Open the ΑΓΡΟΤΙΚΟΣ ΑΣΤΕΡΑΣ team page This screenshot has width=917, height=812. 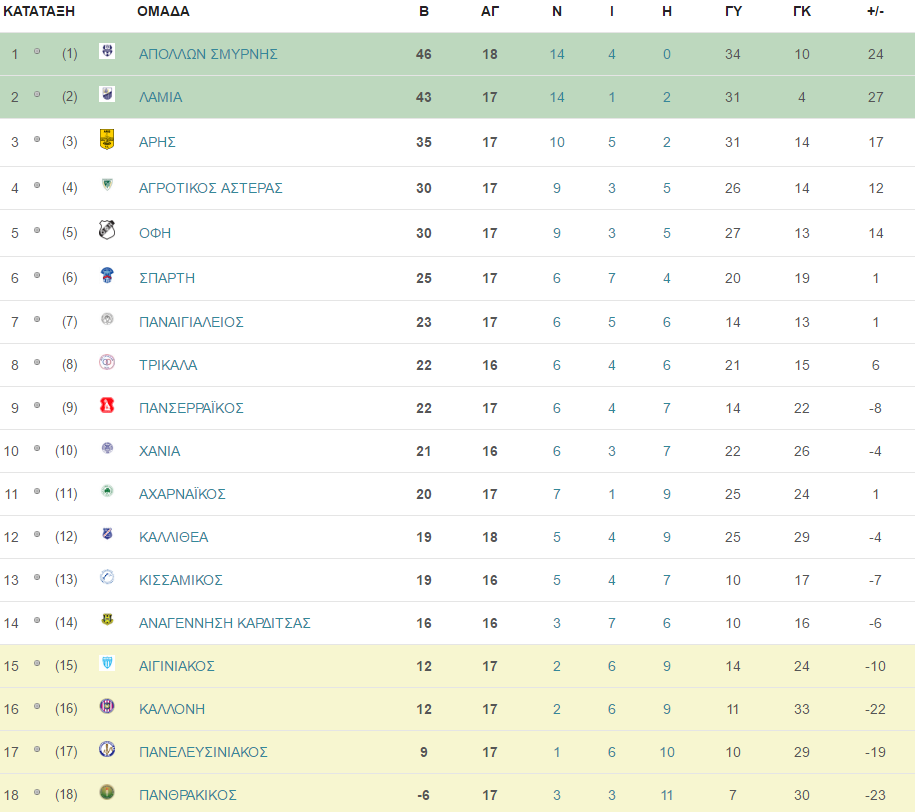[211, 188]
